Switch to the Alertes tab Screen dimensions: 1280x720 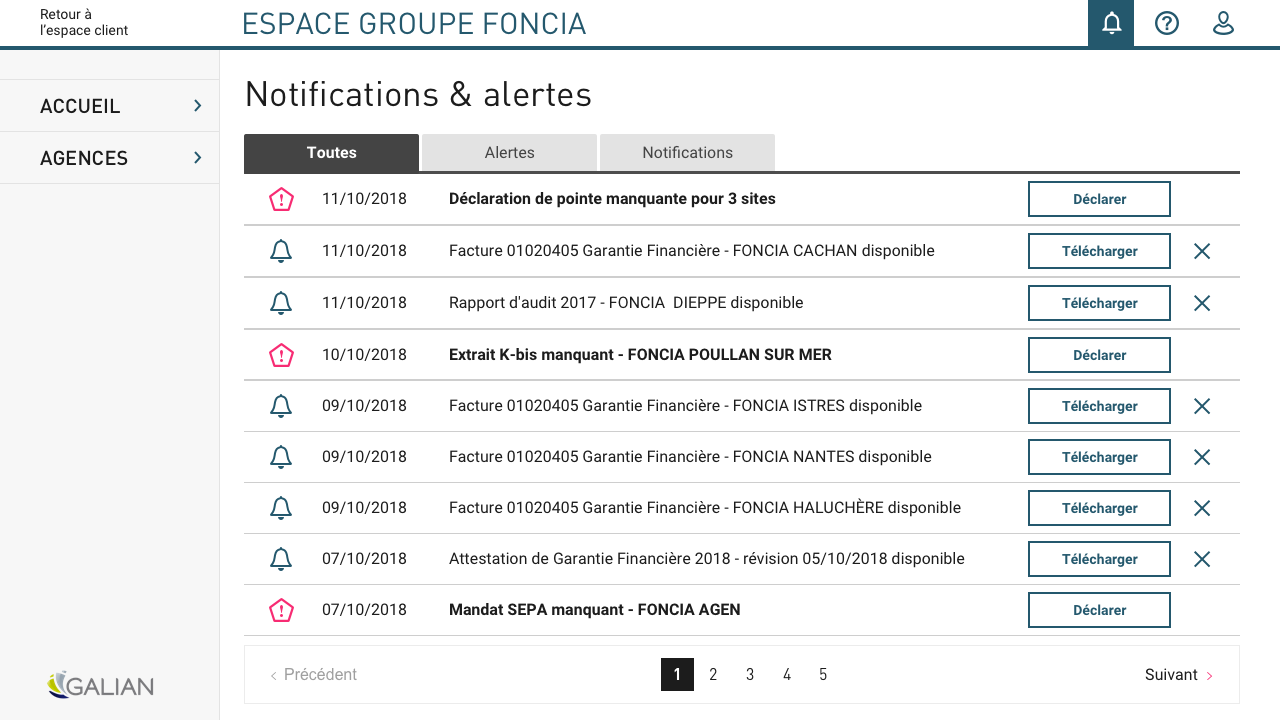(509, 153)
